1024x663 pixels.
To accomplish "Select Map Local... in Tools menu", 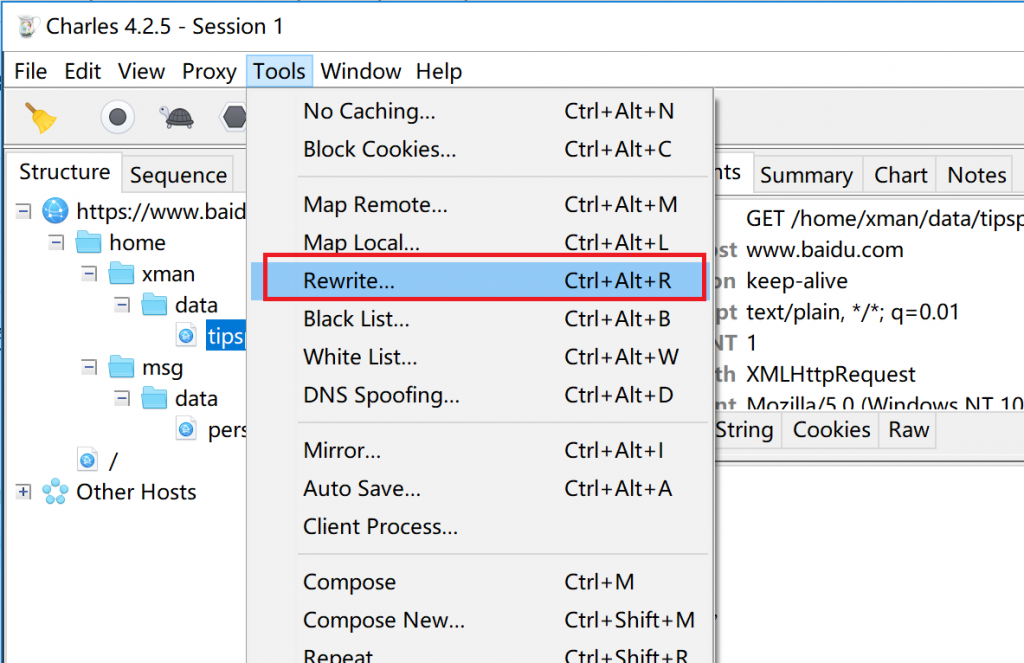I will coord(482,243).
